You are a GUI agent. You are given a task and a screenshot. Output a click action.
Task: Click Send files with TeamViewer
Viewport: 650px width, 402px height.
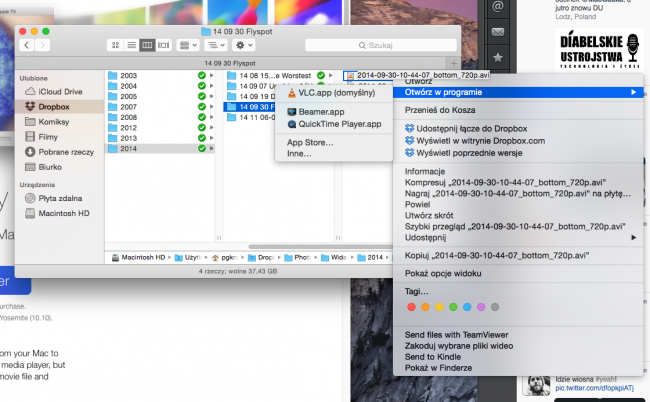point(456,335)
